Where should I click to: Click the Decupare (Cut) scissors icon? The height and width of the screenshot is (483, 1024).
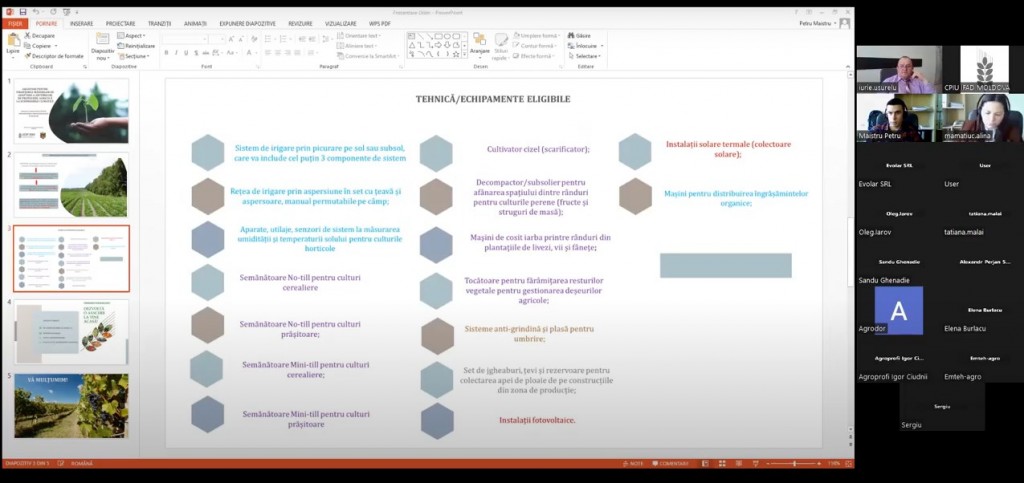click(28, 35)
